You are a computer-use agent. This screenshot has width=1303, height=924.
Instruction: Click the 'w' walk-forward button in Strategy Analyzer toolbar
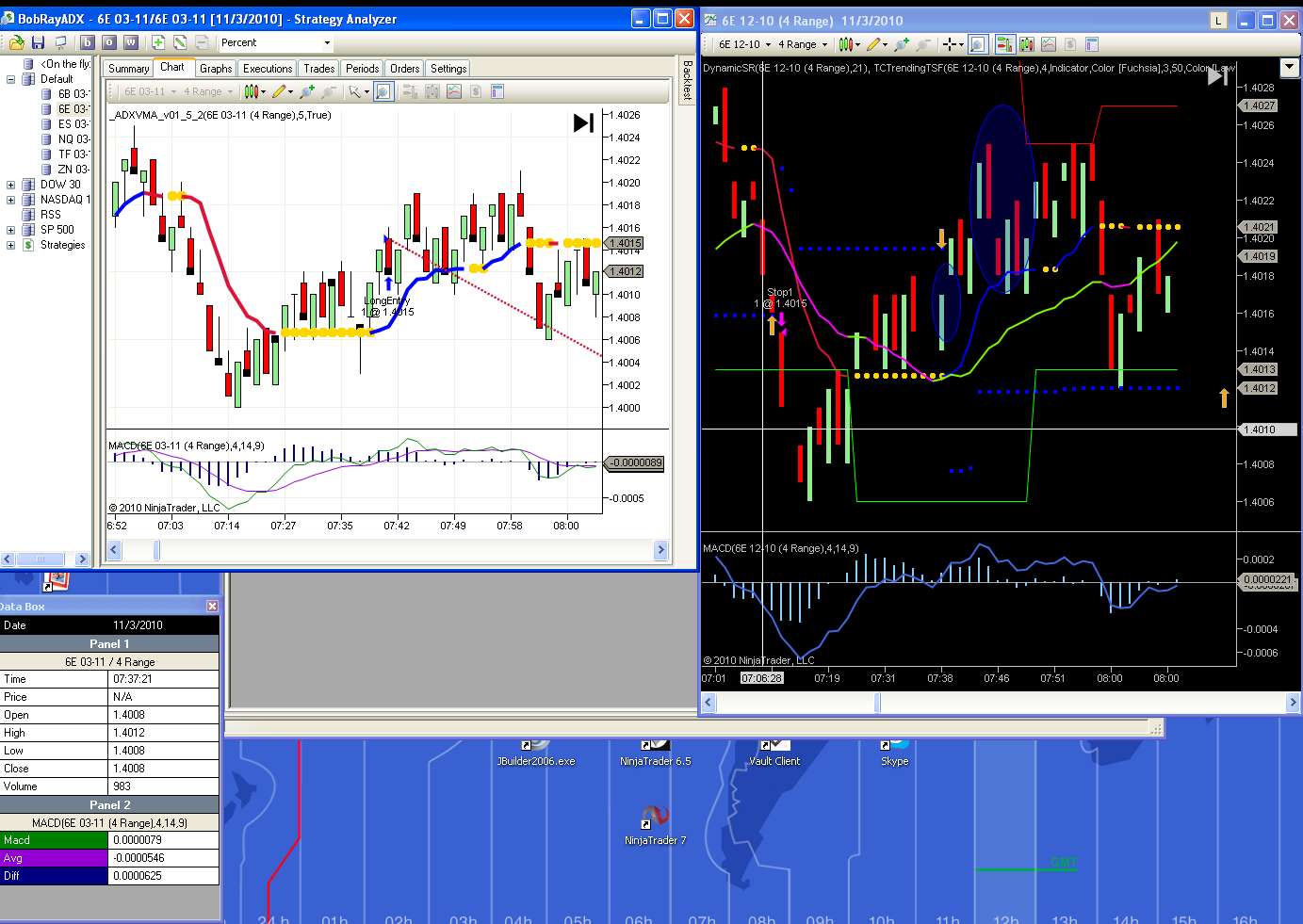(x=131, y=42)
